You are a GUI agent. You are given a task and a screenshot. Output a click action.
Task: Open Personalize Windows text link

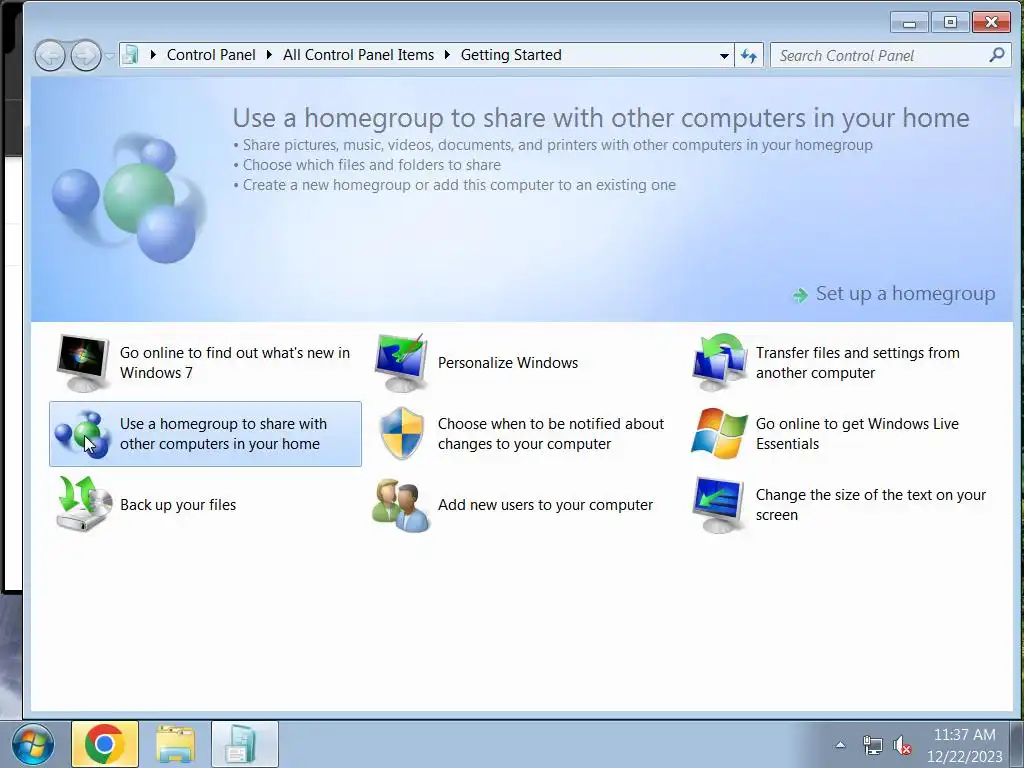(x=508, y=362)
